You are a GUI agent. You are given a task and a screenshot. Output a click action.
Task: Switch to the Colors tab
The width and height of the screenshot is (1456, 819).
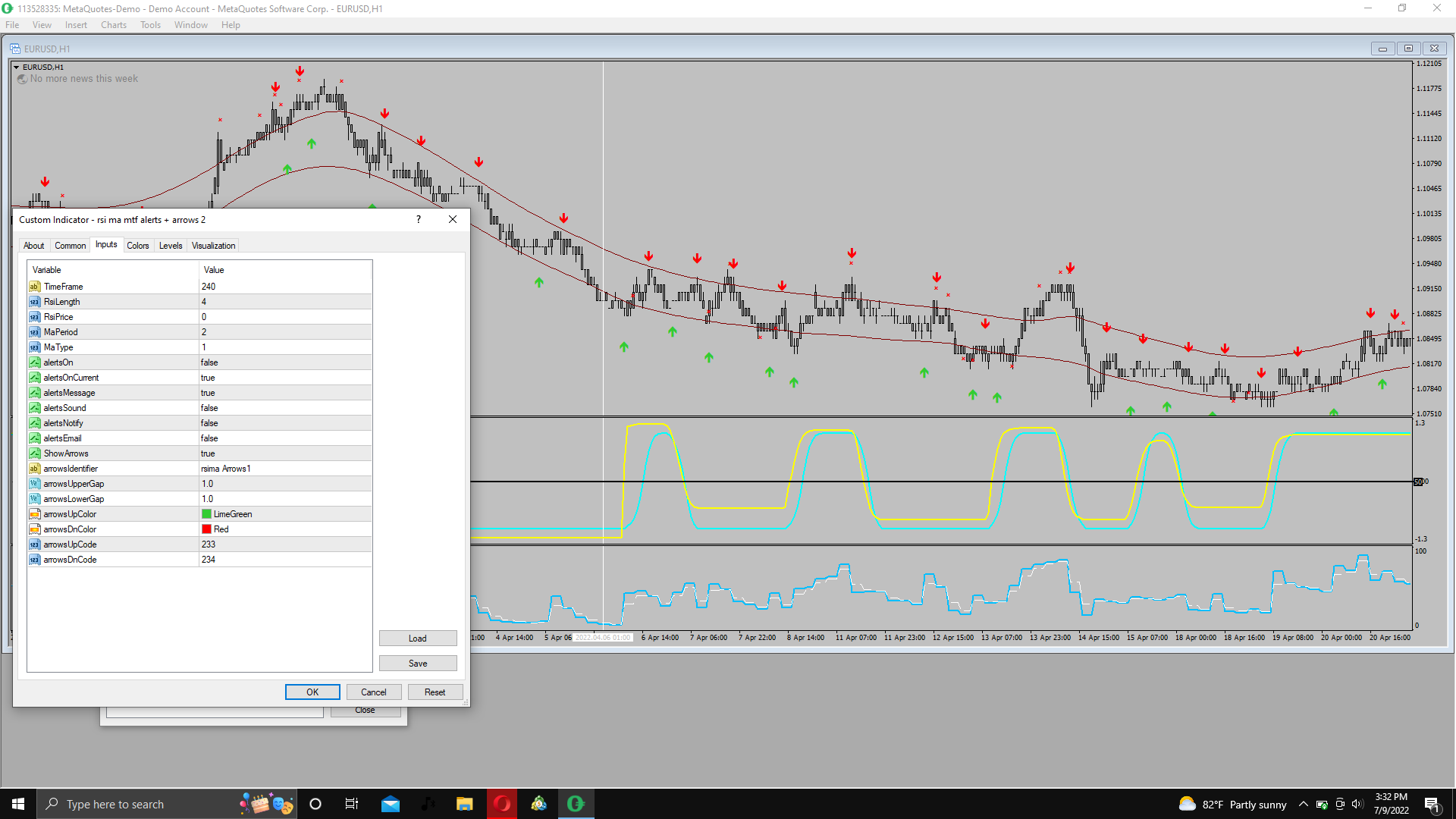tap(138, 246)
